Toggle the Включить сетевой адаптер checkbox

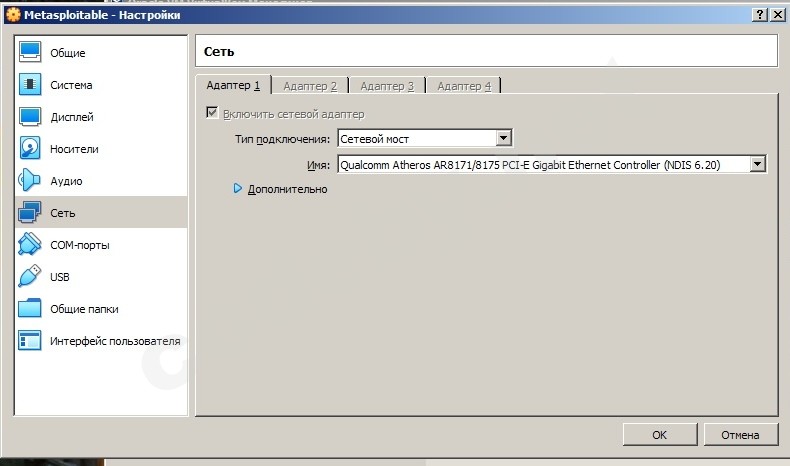pyautogui.click(x=212, y=112)
